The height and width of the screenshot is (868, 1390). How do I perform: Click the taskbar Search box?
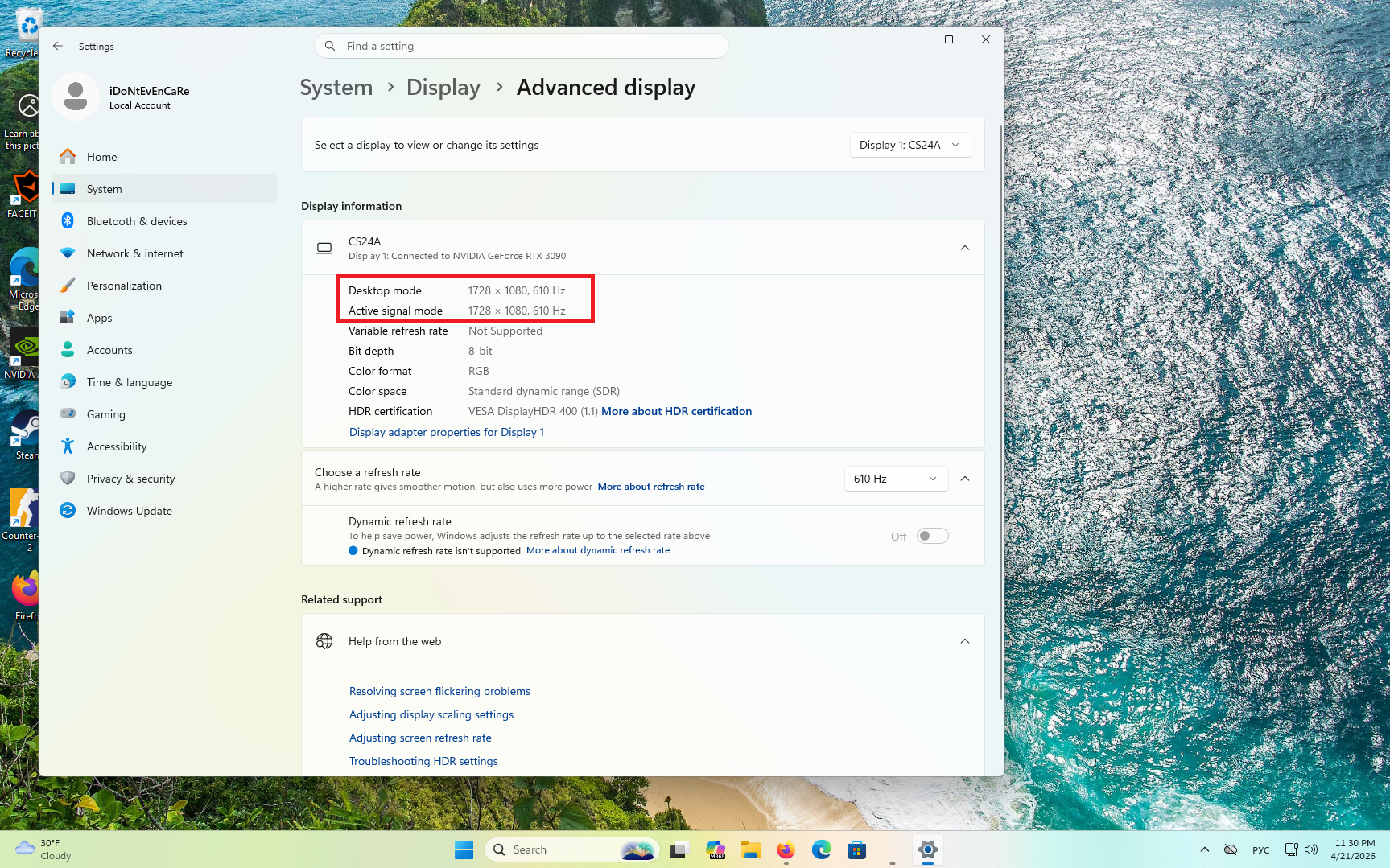click(x=572, y=849)
